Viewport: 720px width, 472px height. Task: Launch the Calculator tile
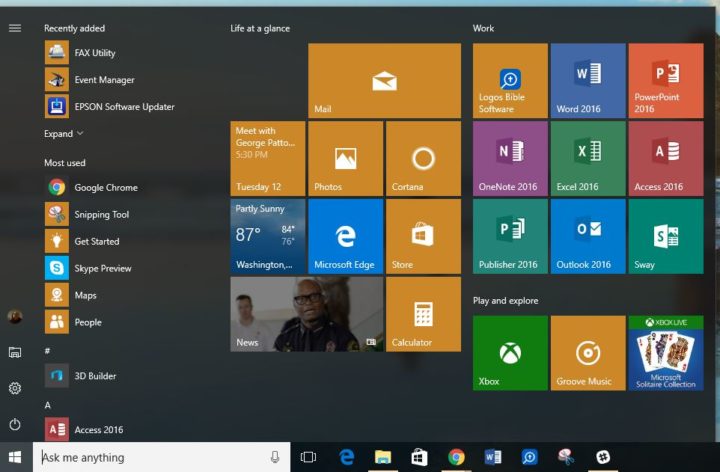(423, 314)
